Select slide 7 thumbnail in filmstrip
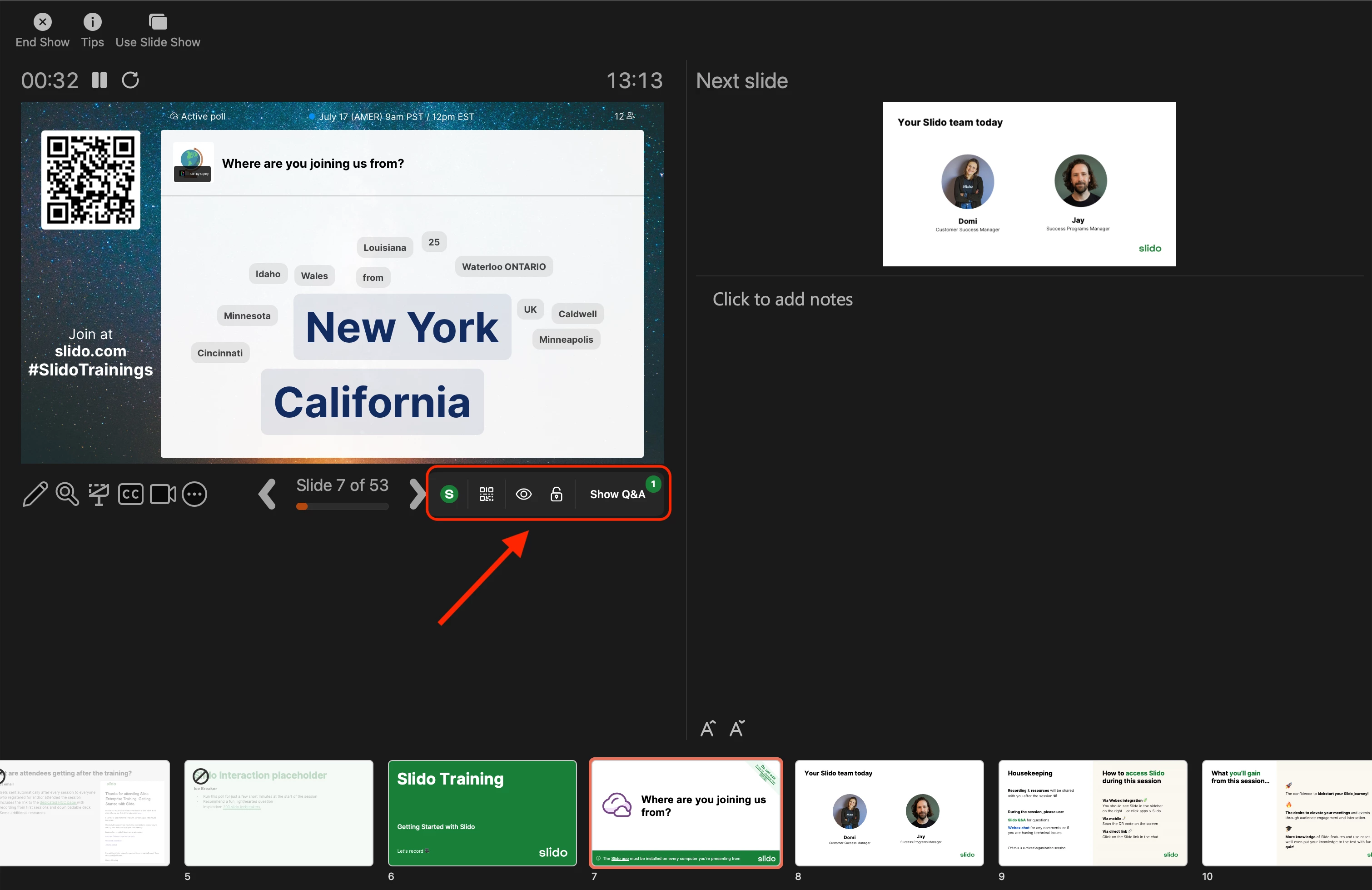Viewport: 1372px width, 890px height. click(x=686, y=813)
